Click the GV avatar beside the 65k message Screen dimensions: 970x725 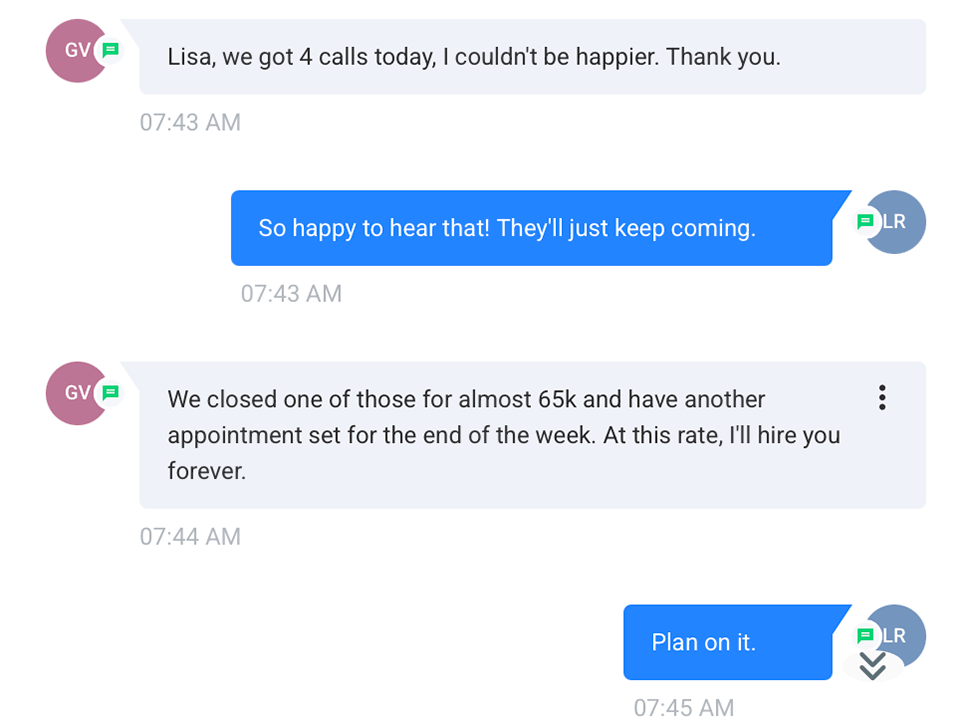[75, 393]
